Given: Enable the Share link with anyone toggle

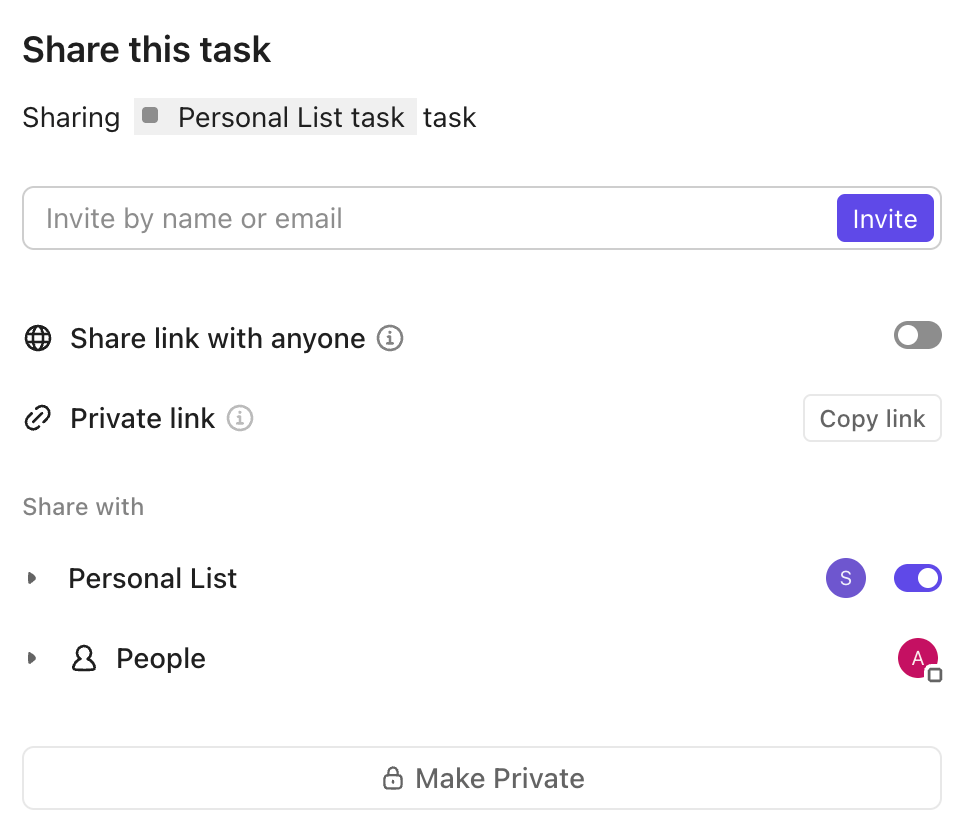Looking at the screenshot, I should (x=917, y=335).
